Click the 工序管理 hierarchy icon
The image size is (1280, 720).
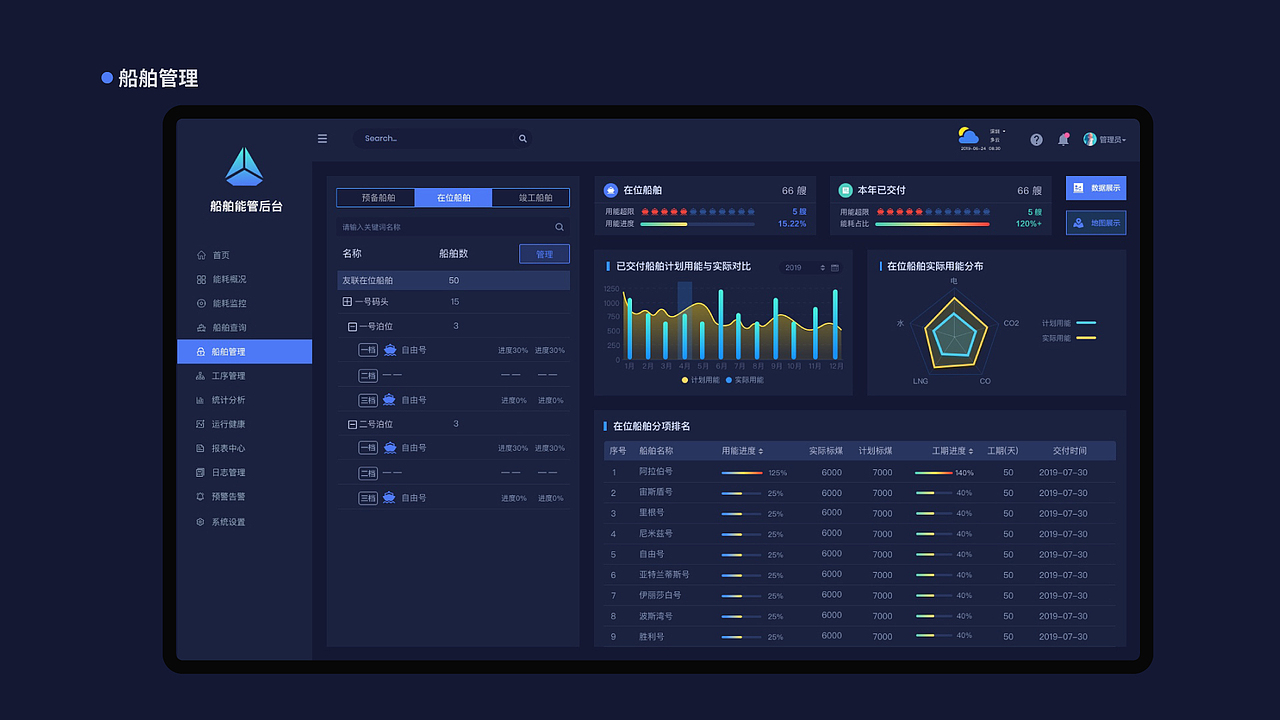201,376
